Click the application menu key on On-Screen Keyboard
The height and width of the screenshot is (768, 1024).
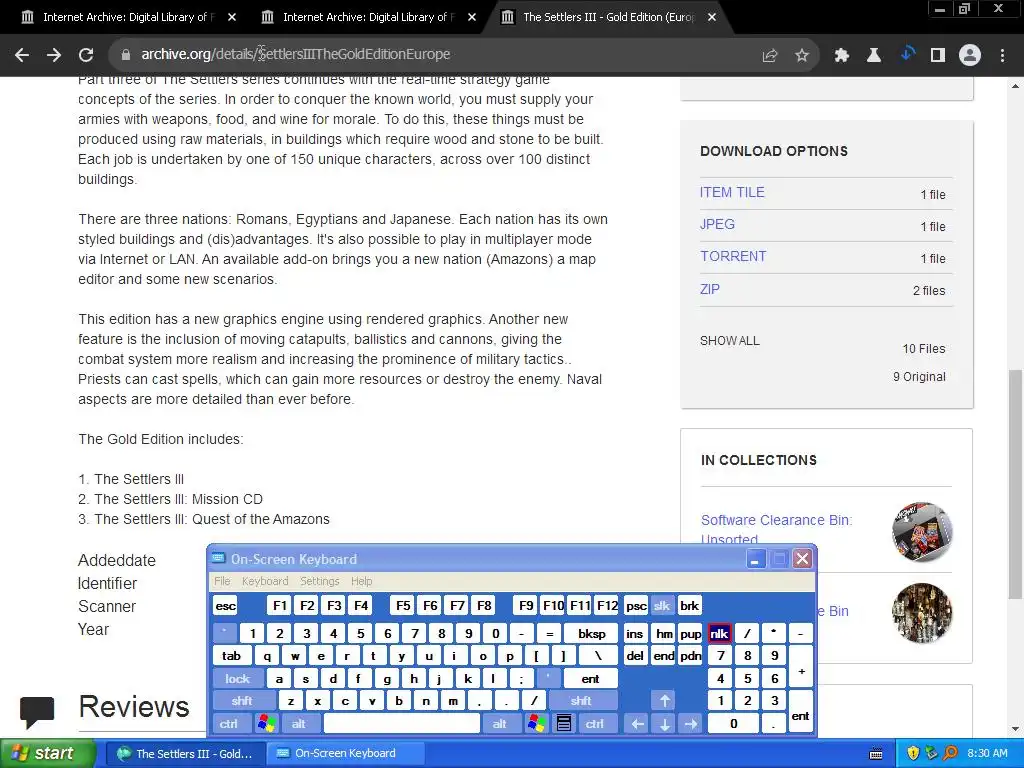[564, 724]
